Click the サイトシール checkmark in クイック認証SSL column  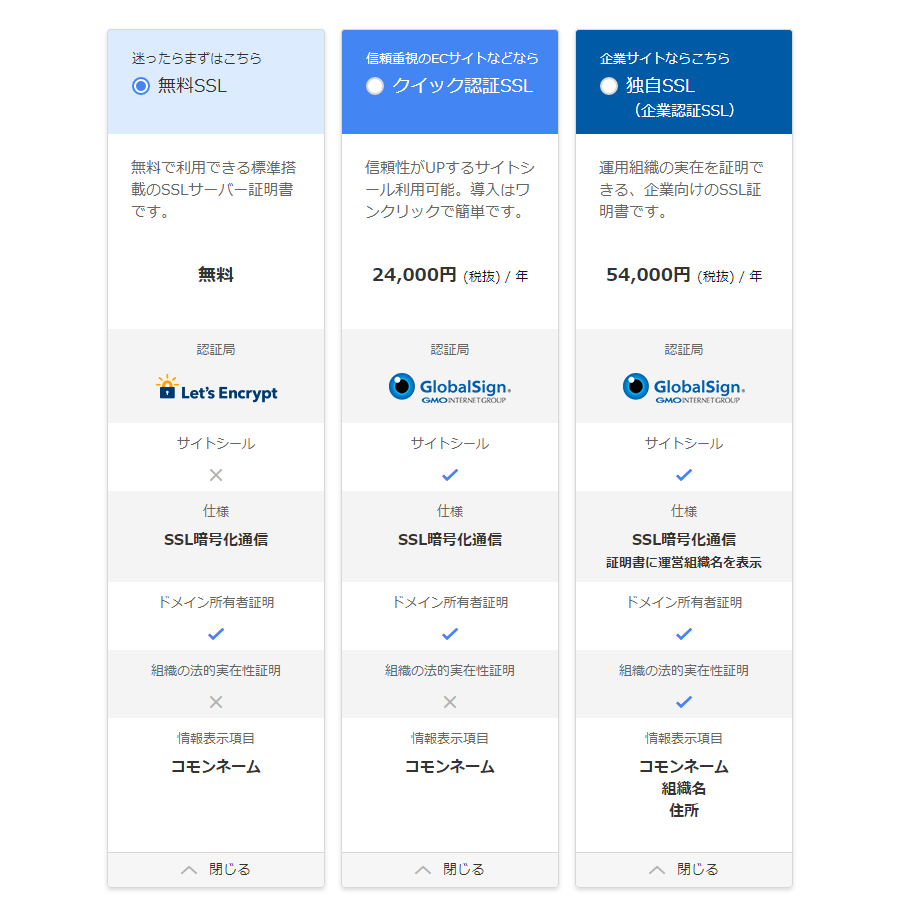point(450,475)
